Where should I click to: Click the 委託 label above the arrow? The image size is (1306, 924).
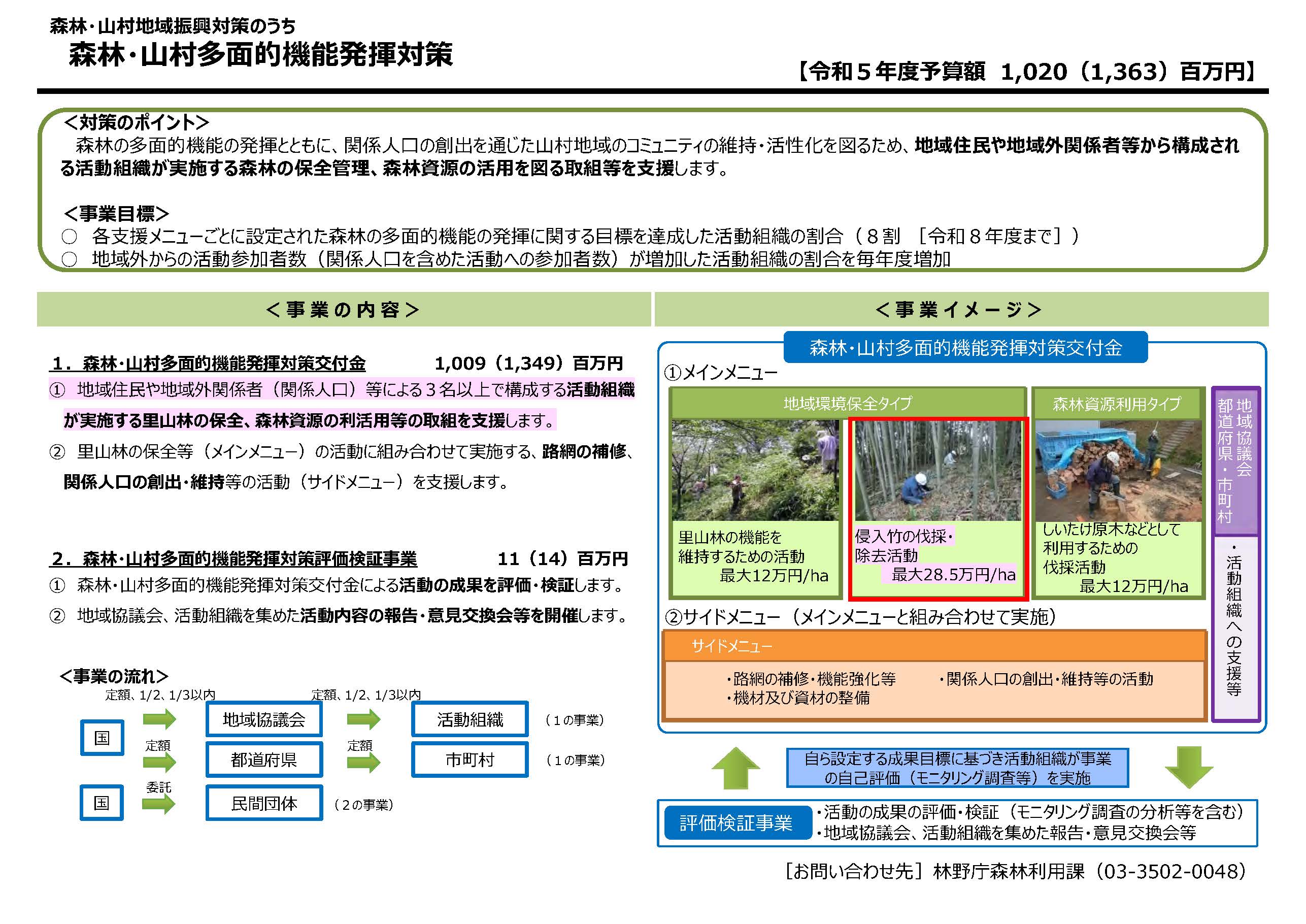click(158, 787)
